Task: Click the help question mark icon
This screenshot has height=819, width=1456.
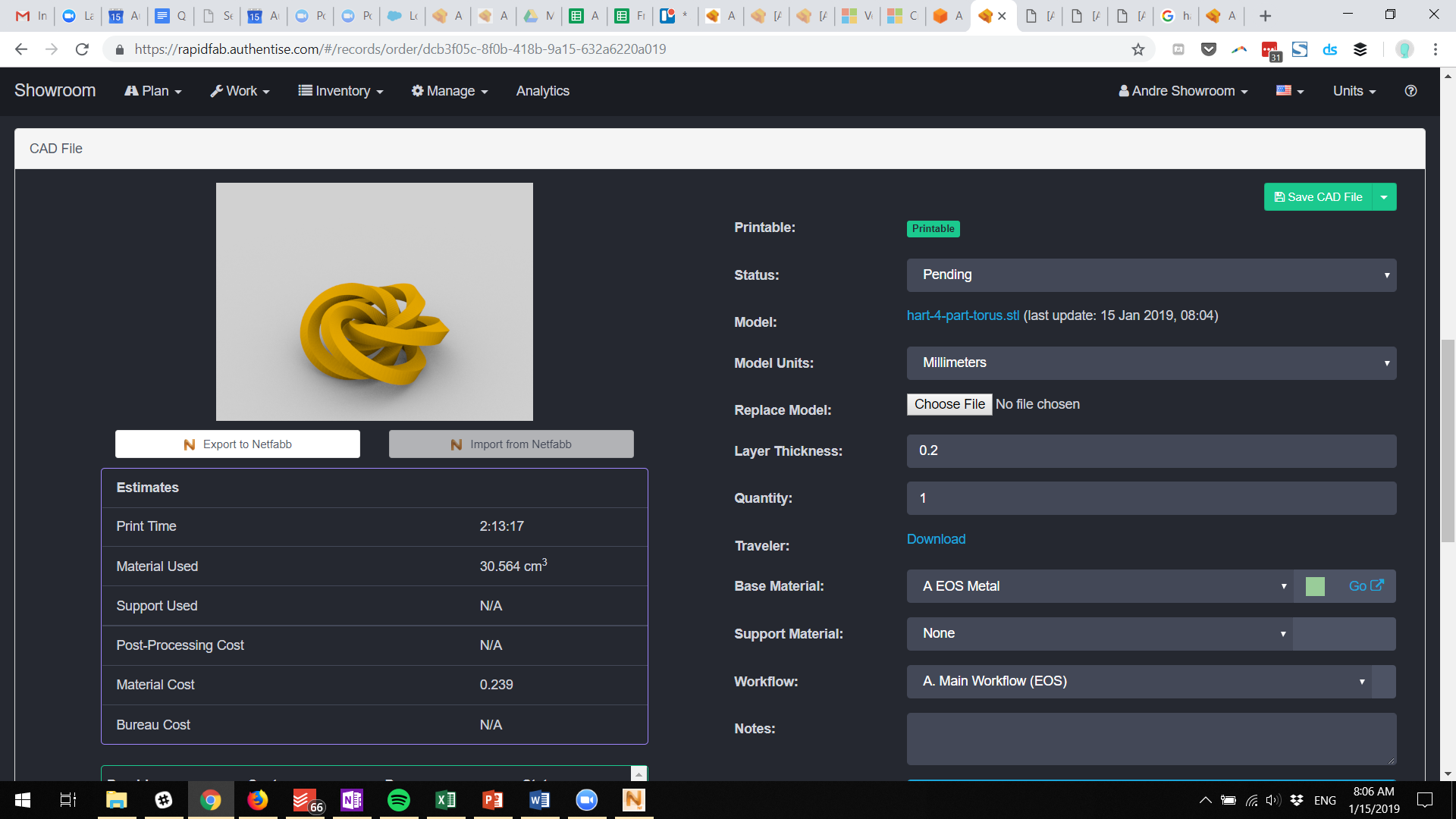Action: tap(1410, 91)
